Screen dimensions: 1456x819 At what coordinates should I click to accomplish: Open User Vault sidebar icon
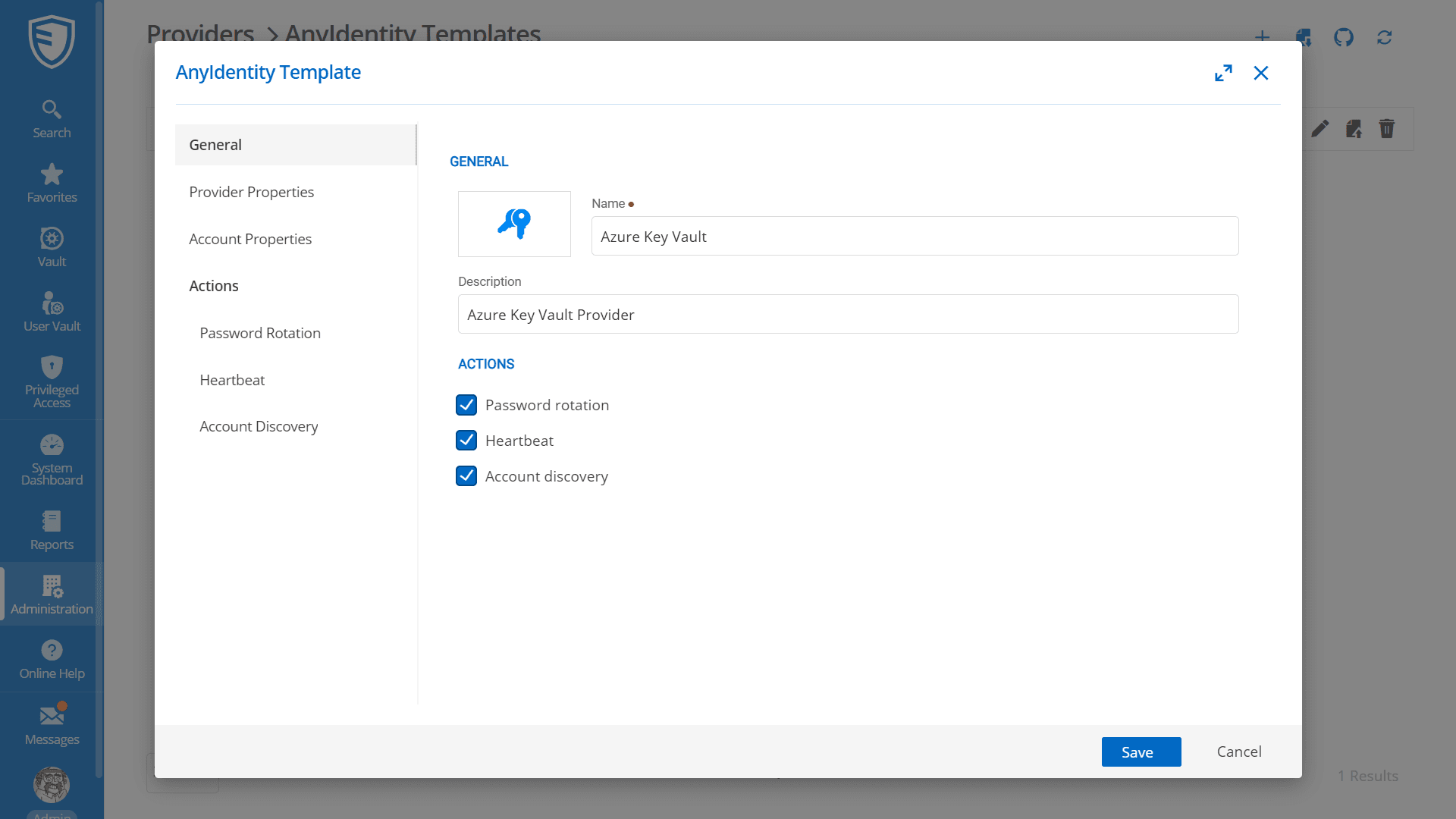click(x=52, y=312)
